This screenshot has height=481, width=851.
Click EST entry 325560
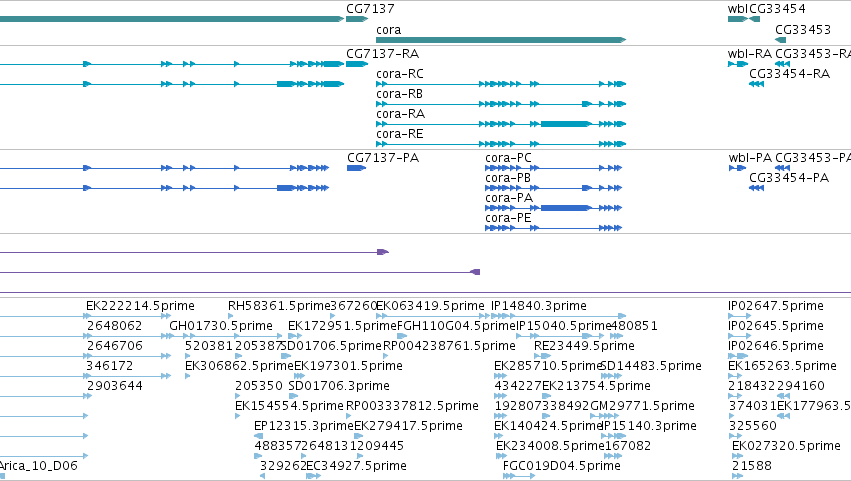[753, 427]
